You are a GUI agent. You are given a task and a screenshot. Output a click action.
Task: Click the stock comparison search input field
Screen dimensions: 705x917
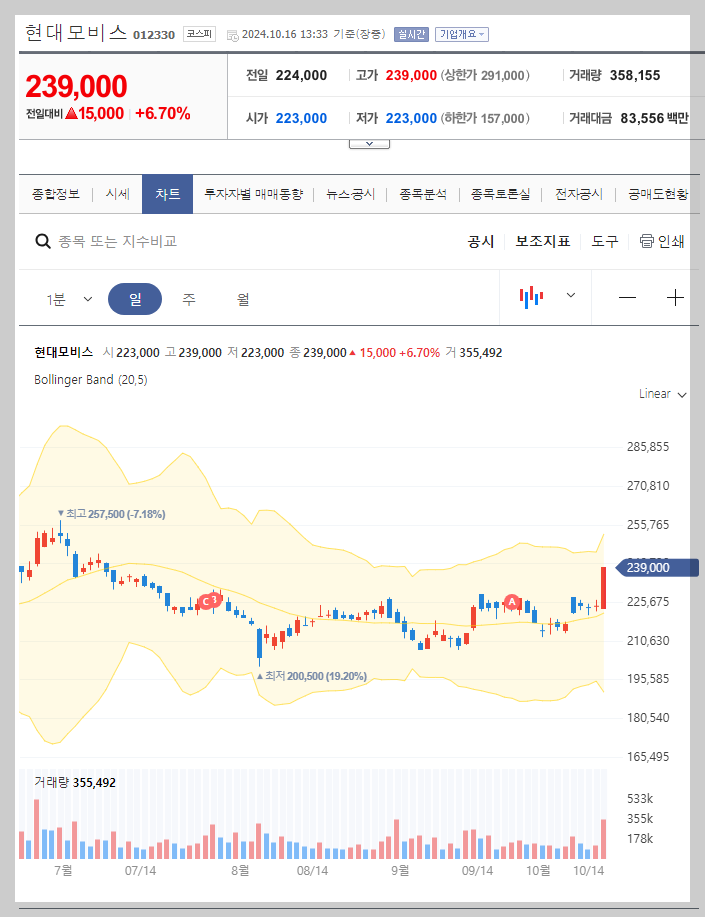click(x=150, y=241)
